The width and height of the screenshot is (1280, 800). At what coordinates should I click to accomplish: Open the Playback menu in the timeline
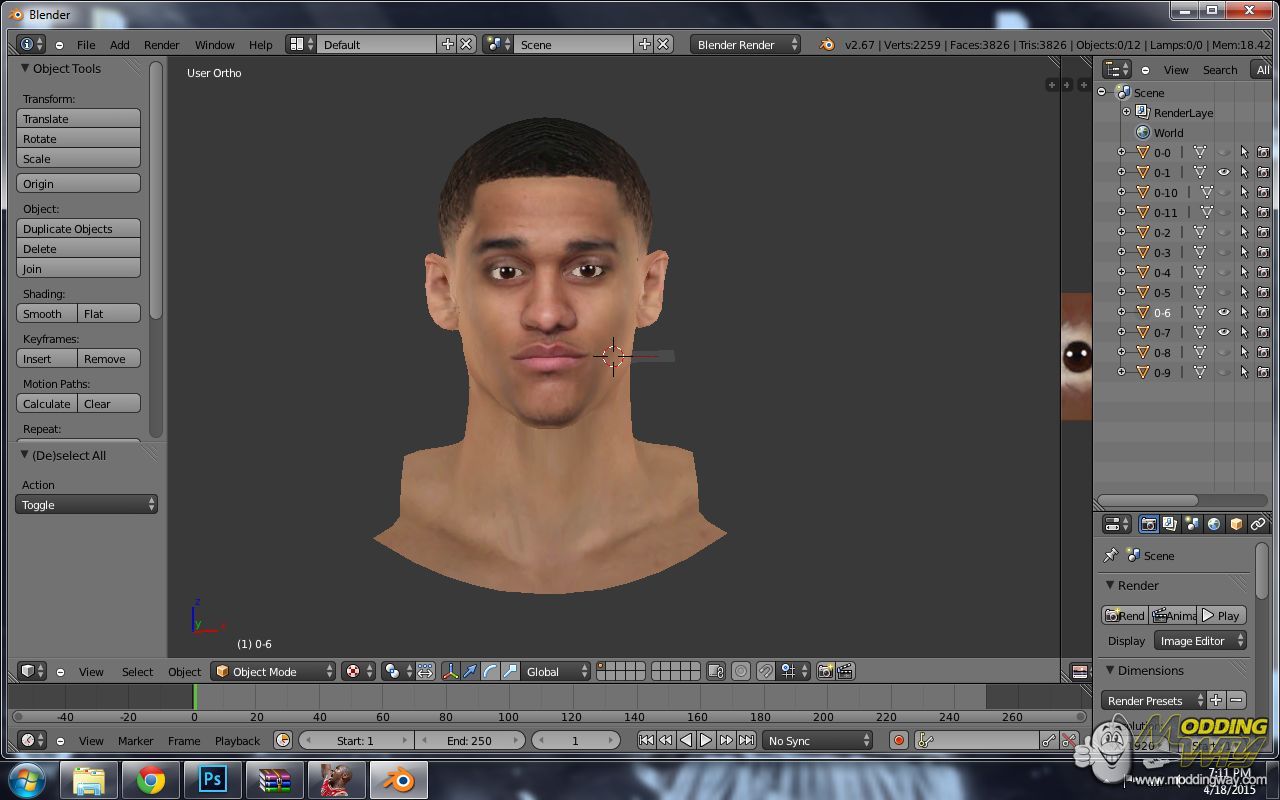click(x=237, y=741)
